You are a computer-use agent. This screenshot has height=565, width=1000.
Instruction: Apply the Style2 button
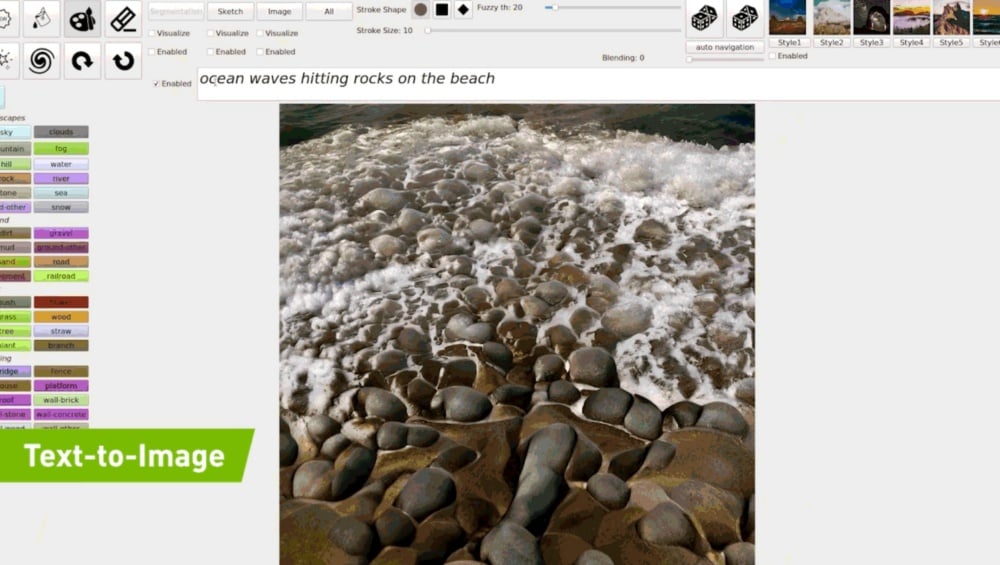click(831, 43)
